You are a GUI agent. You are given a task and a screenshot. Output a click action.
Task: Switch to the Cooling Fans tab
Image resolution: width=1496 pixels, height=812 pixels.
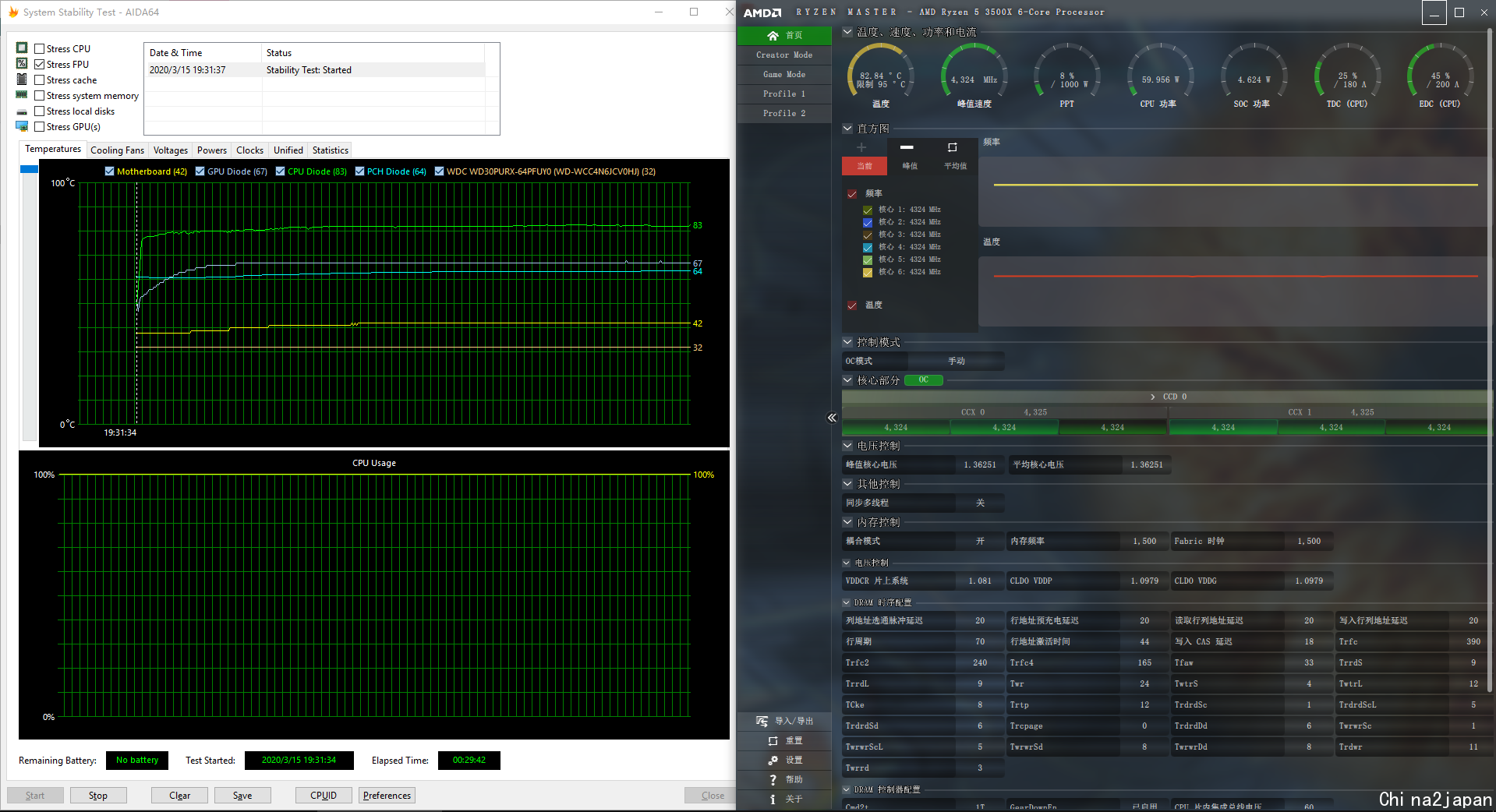[x=117, y=150]
